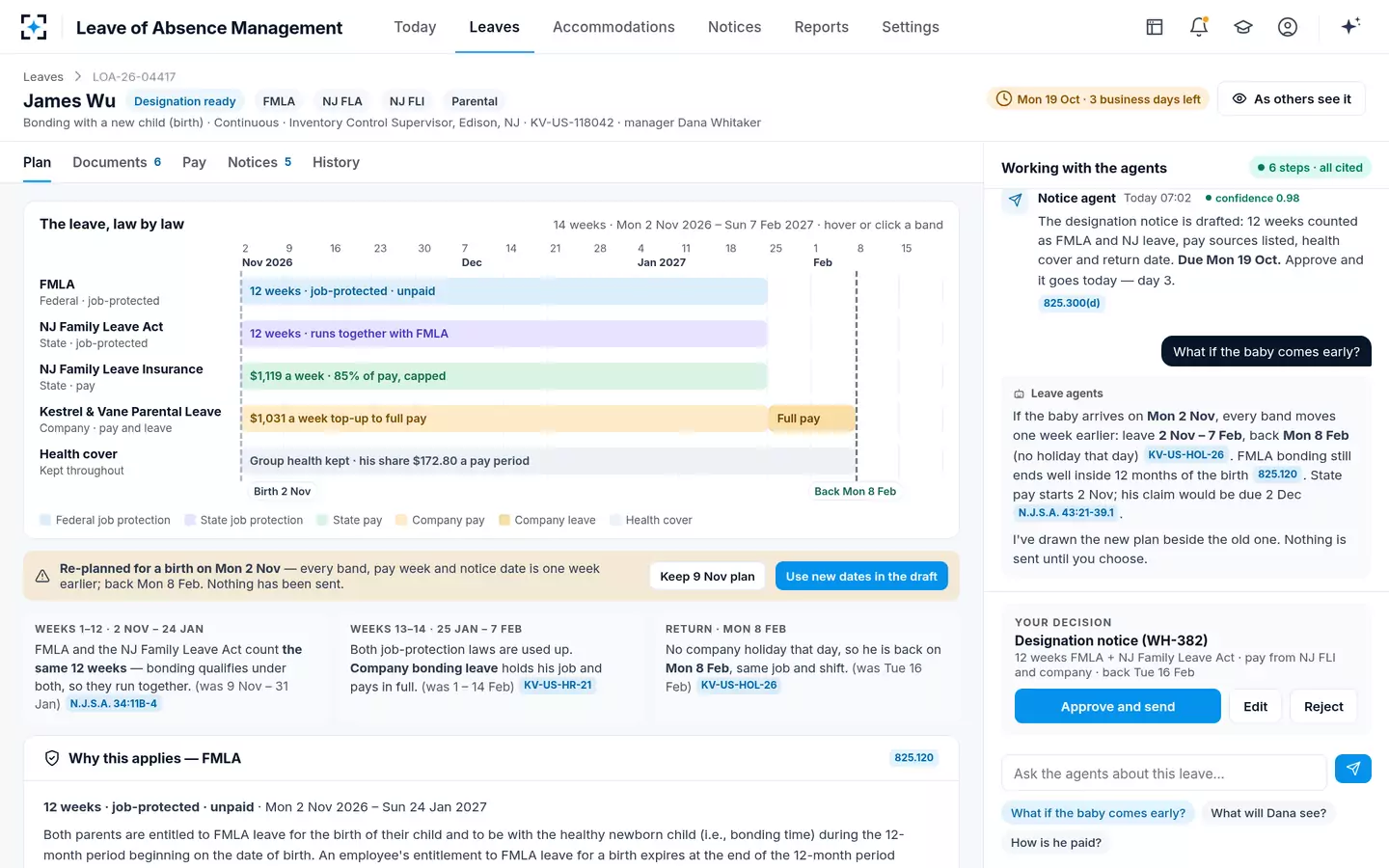Click the FMLA light blue timeline band
Image resolution: width=1389 pixels, height=868 pixels.
(x=504, y=291)
